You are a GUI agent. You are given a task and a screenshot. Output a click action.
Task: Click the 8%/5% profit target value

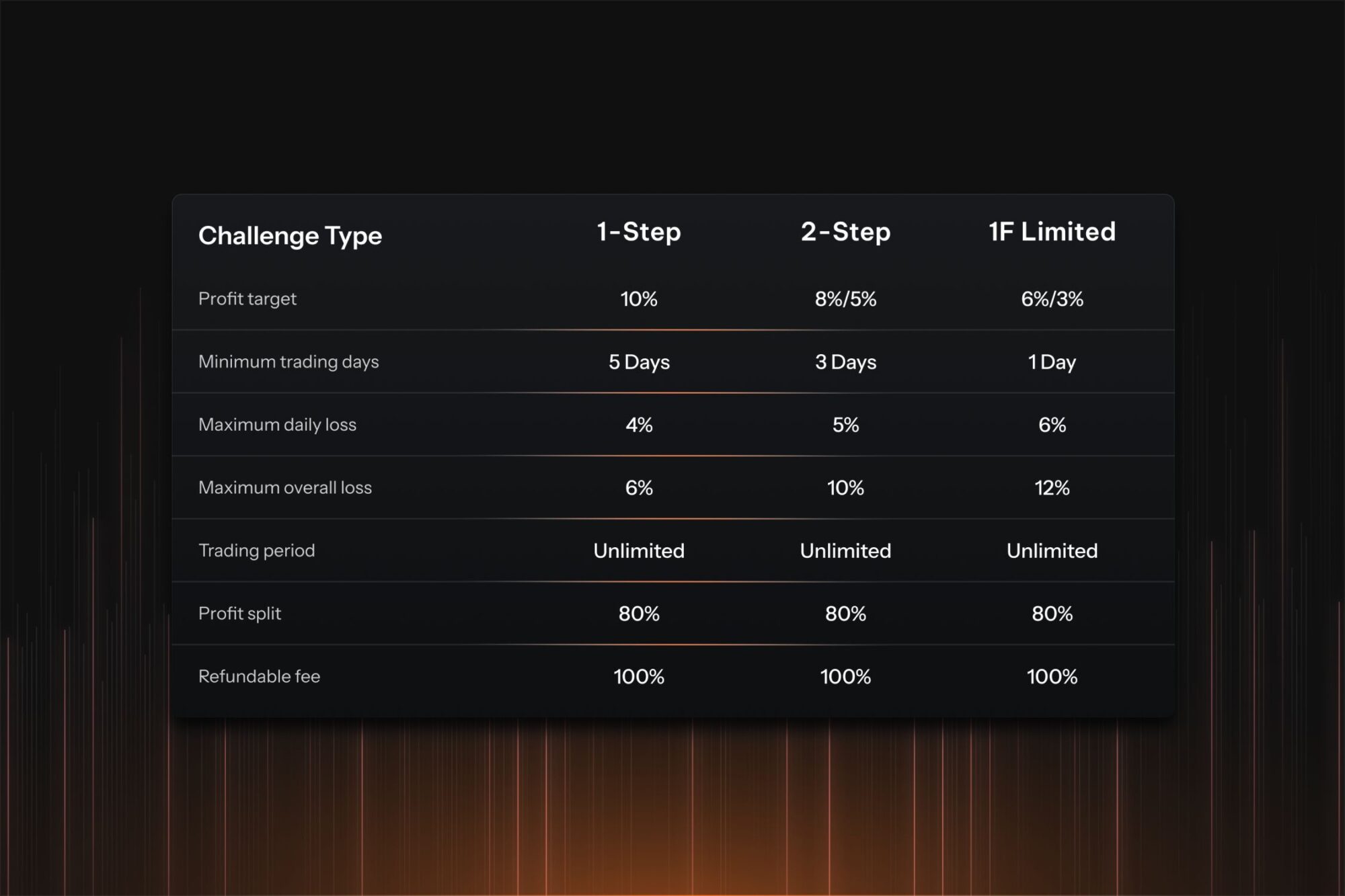[845, 299]
